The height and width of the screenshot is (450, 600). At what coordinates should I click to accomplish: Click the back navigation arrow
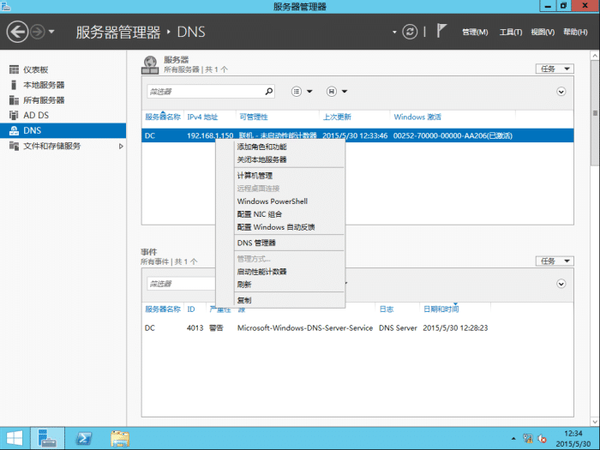click(x=17, y=32)
